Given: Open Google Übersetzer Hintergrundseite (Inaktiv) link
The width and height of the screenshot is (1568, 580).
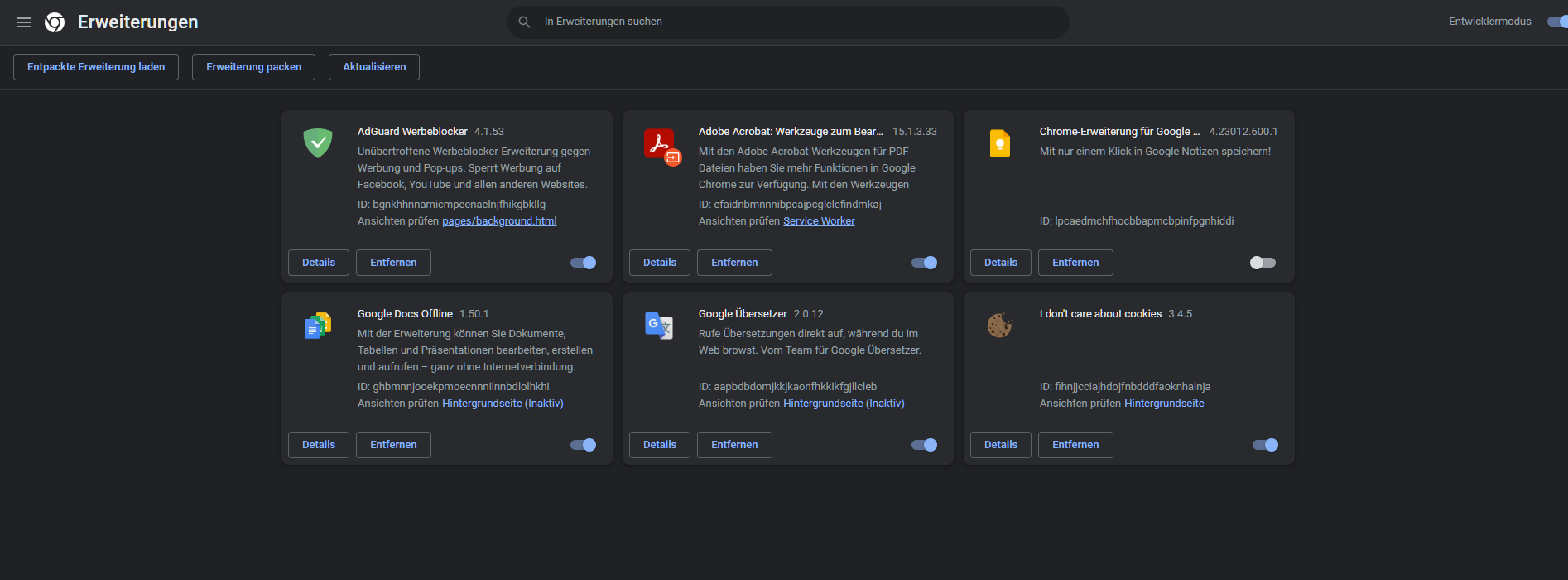Looking at the screenshot, I should click(x=844, y=404).
